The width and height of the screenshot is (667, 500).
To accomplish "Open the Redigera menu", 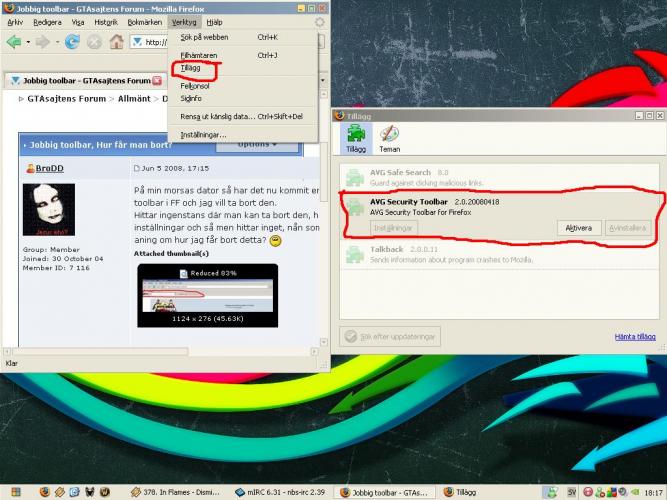I will [47, 22].
